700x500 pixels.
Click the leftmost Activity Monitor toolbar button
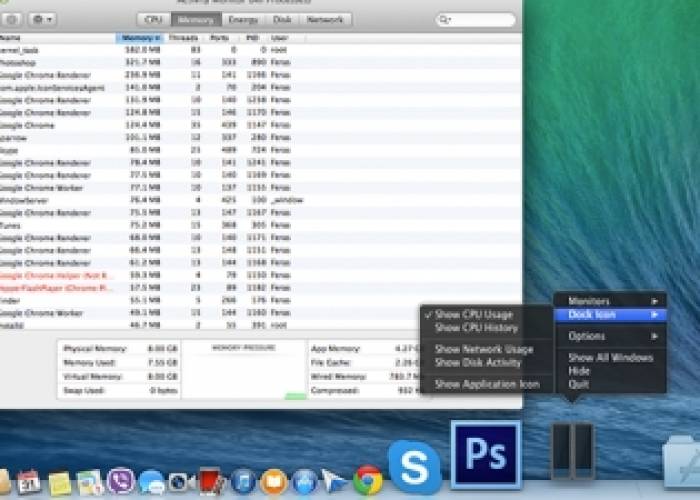click(12, 20)
